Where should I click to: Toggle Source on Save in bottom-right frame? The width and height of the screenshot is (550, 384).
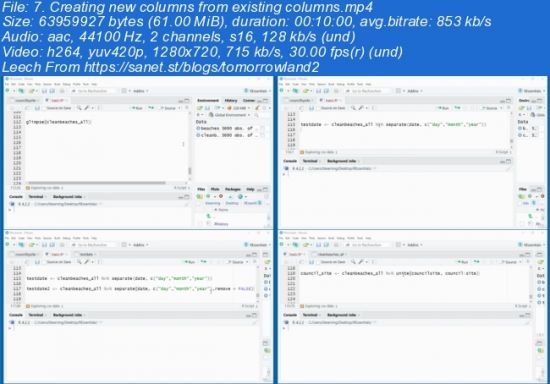click(x=330, y=262)
